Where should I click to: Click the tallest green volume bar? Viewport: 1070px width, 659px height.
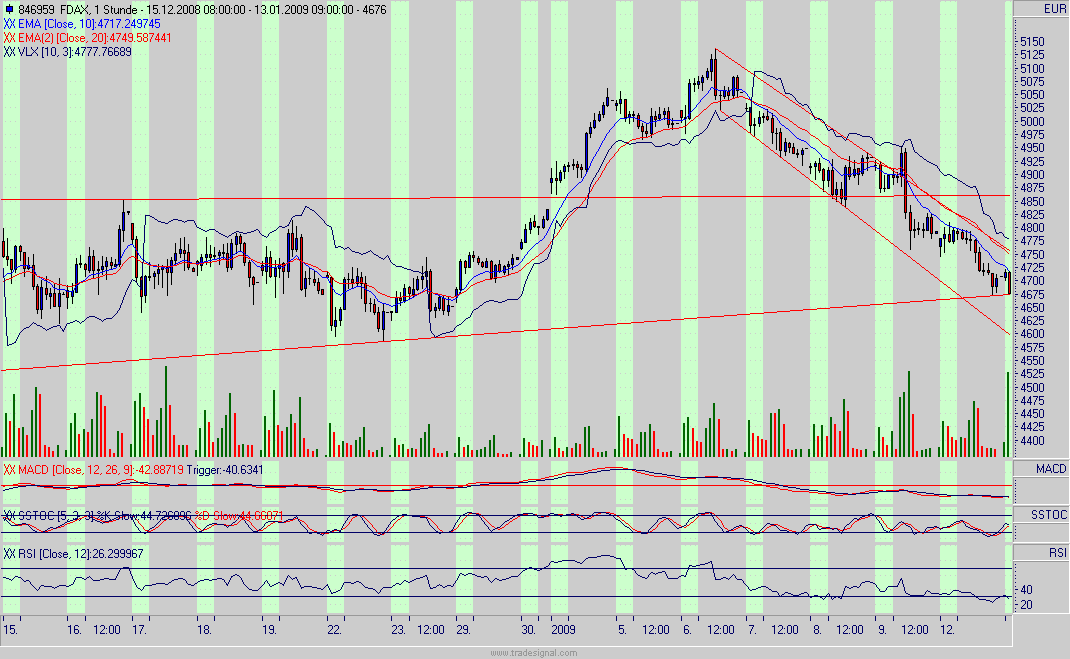pyautogui.click(x=164, y=400)
